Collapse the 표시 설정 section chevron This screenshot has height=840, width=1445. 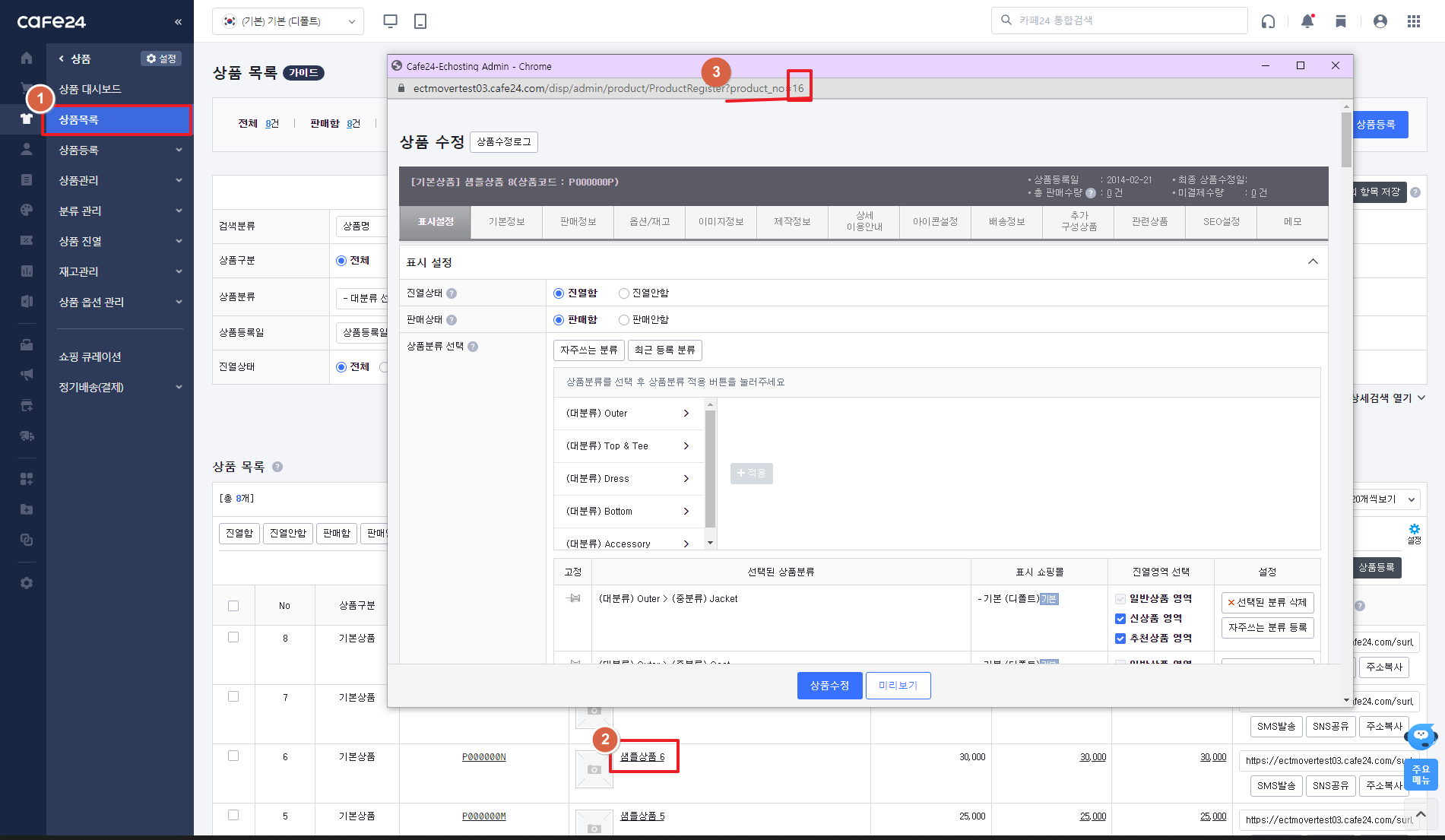pos(1313,262)
